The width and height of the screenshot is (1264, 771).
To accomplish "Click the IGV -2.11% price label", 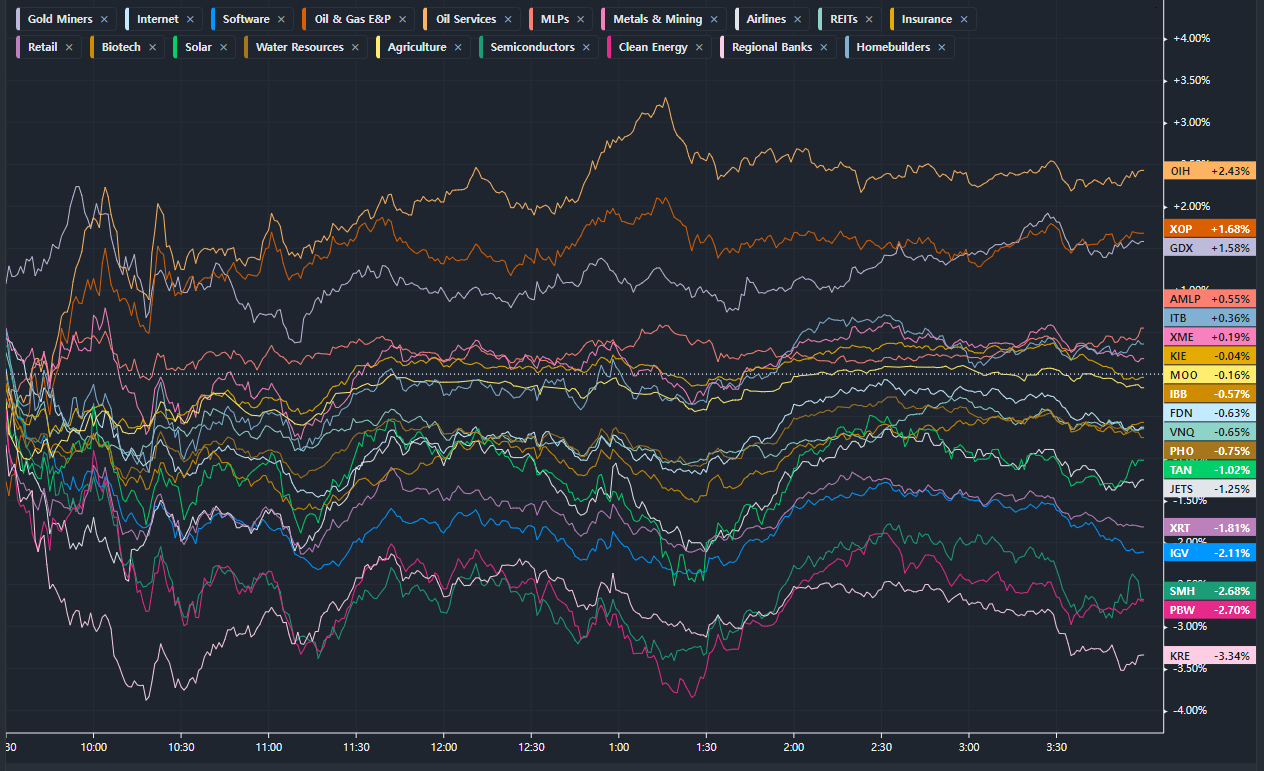I will (1210, 552).
